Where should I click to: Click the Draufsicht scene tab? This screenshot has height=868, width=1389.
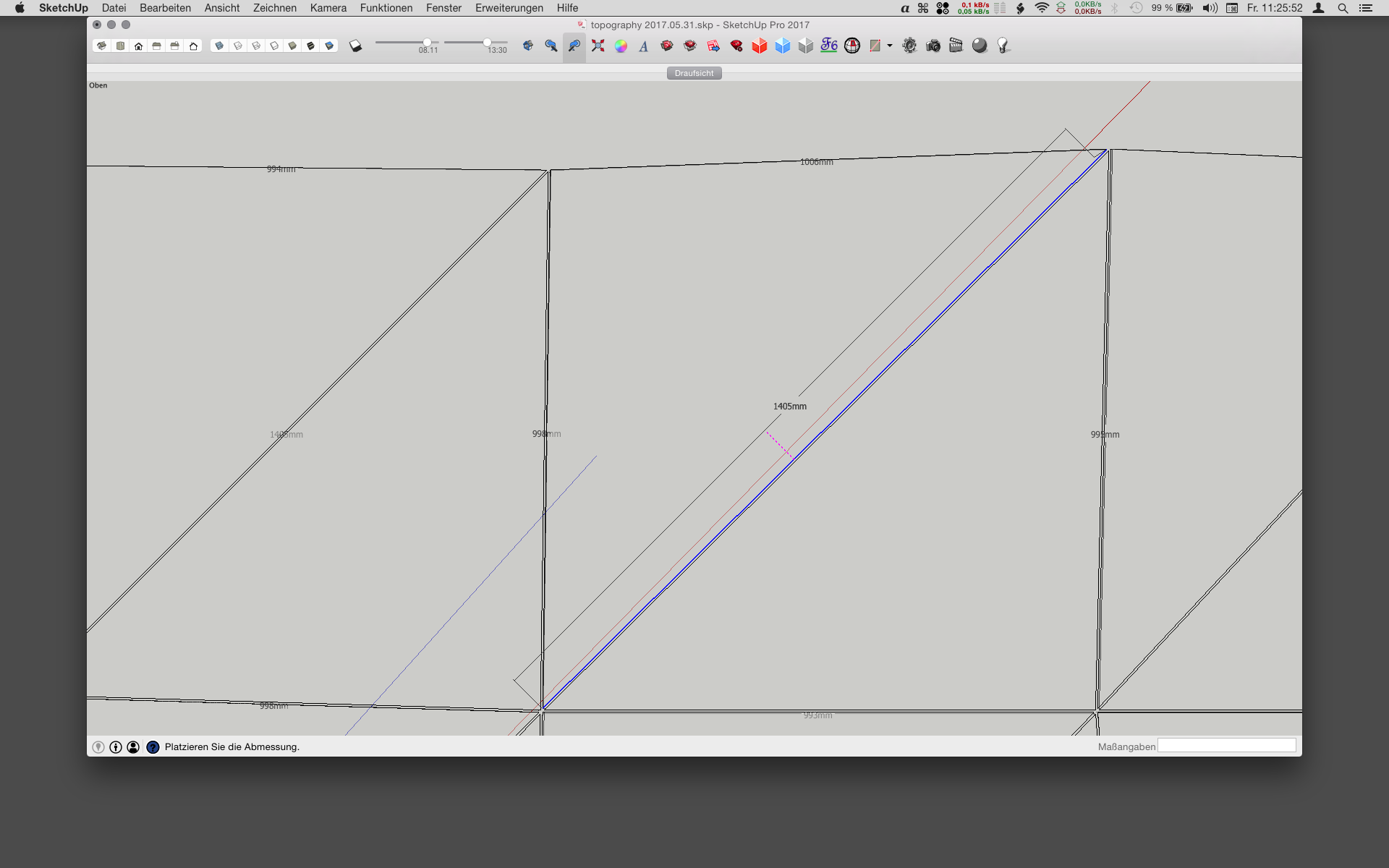coord(694,73)
